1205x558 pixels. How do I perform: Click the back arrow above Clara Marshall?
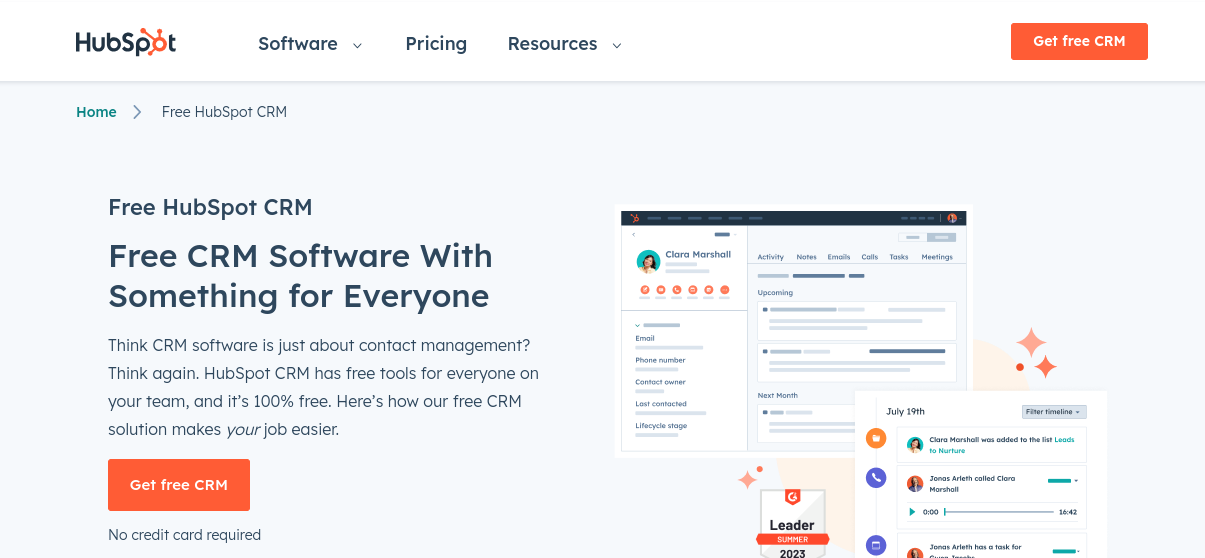(x=634, y=234)
